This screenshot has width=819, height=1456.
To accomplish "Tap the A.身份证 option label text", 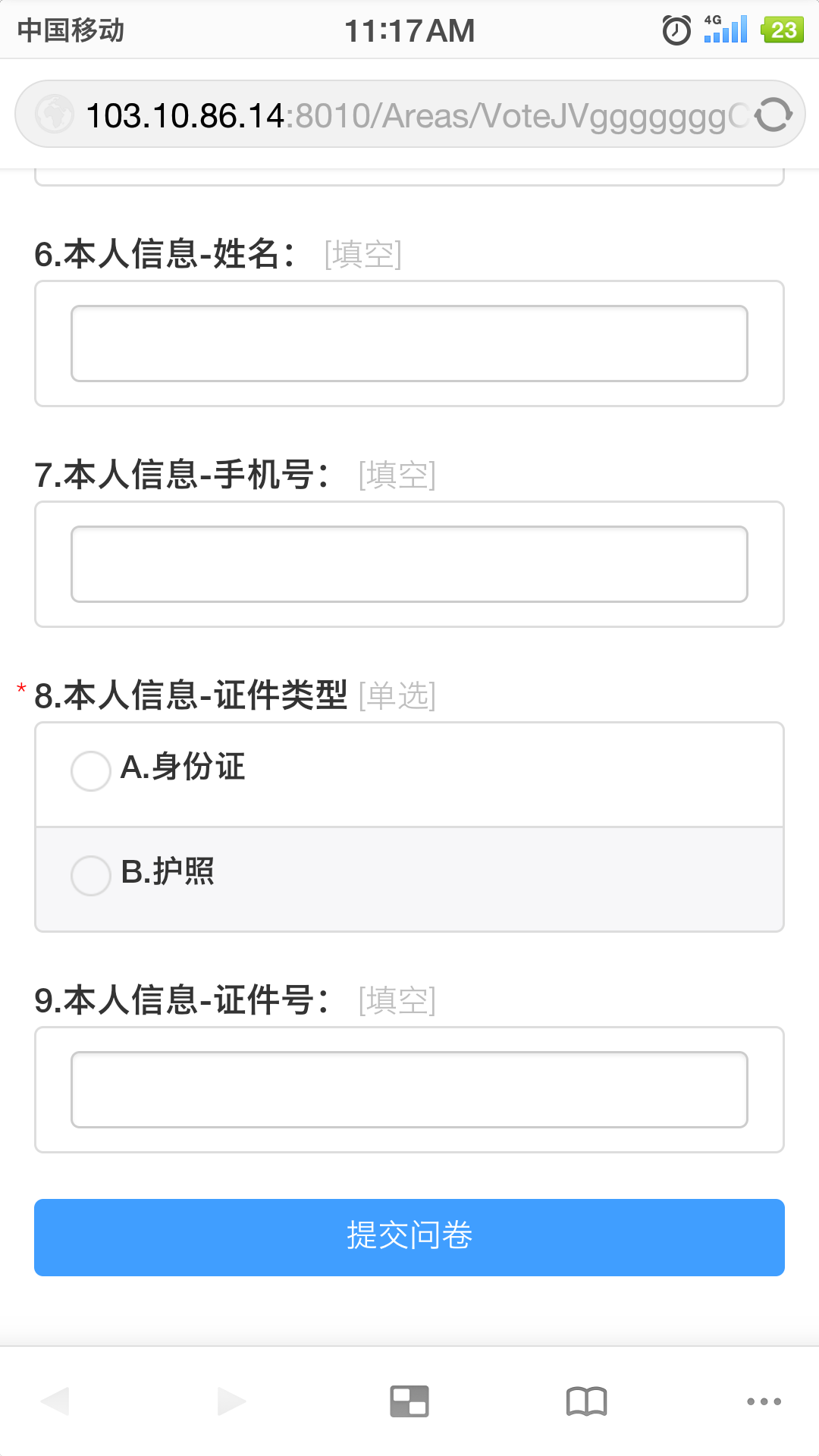I will (x=183, y=767).
